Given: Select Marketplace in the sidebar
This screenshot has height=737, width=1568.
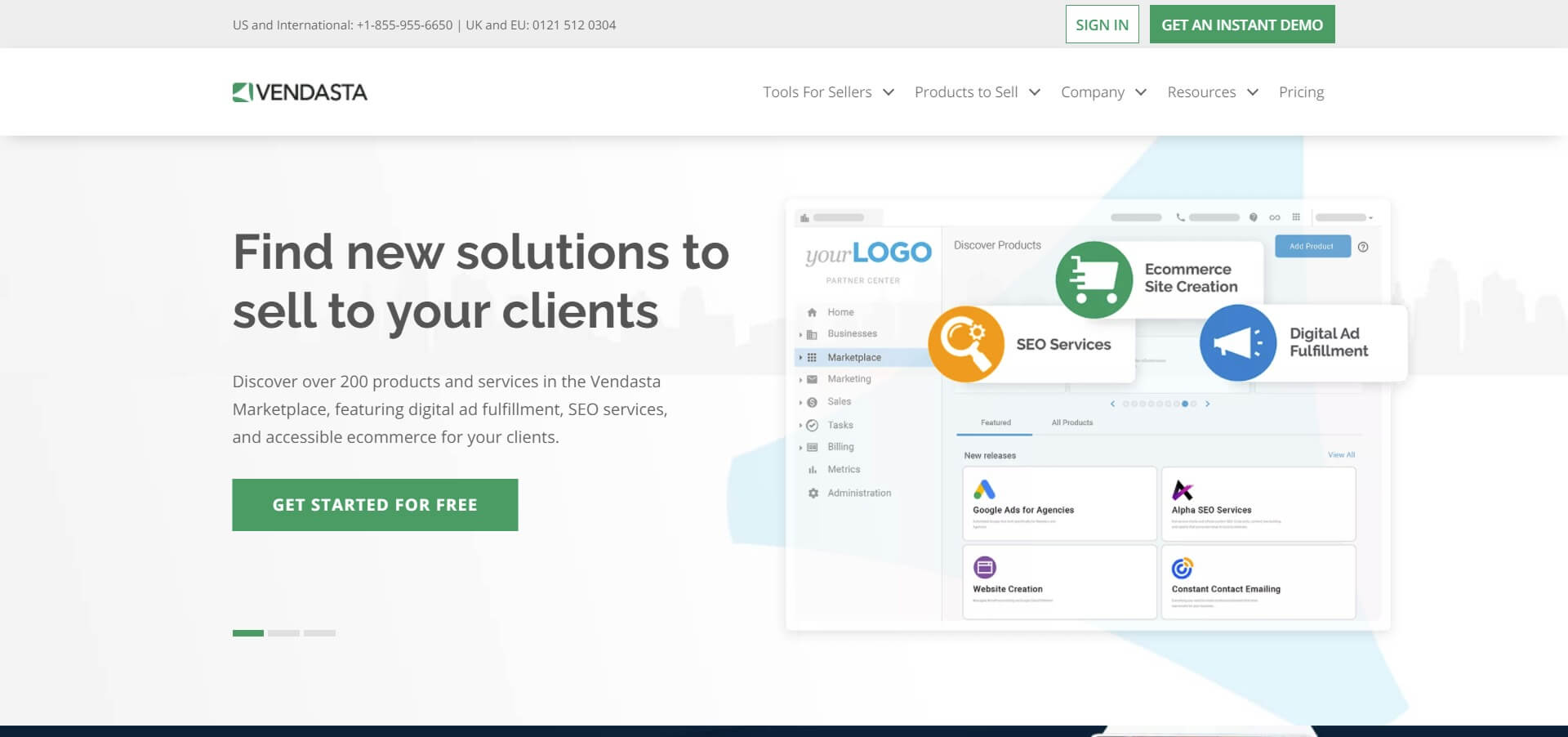Looking at the screenshot, I should point(863,357).
